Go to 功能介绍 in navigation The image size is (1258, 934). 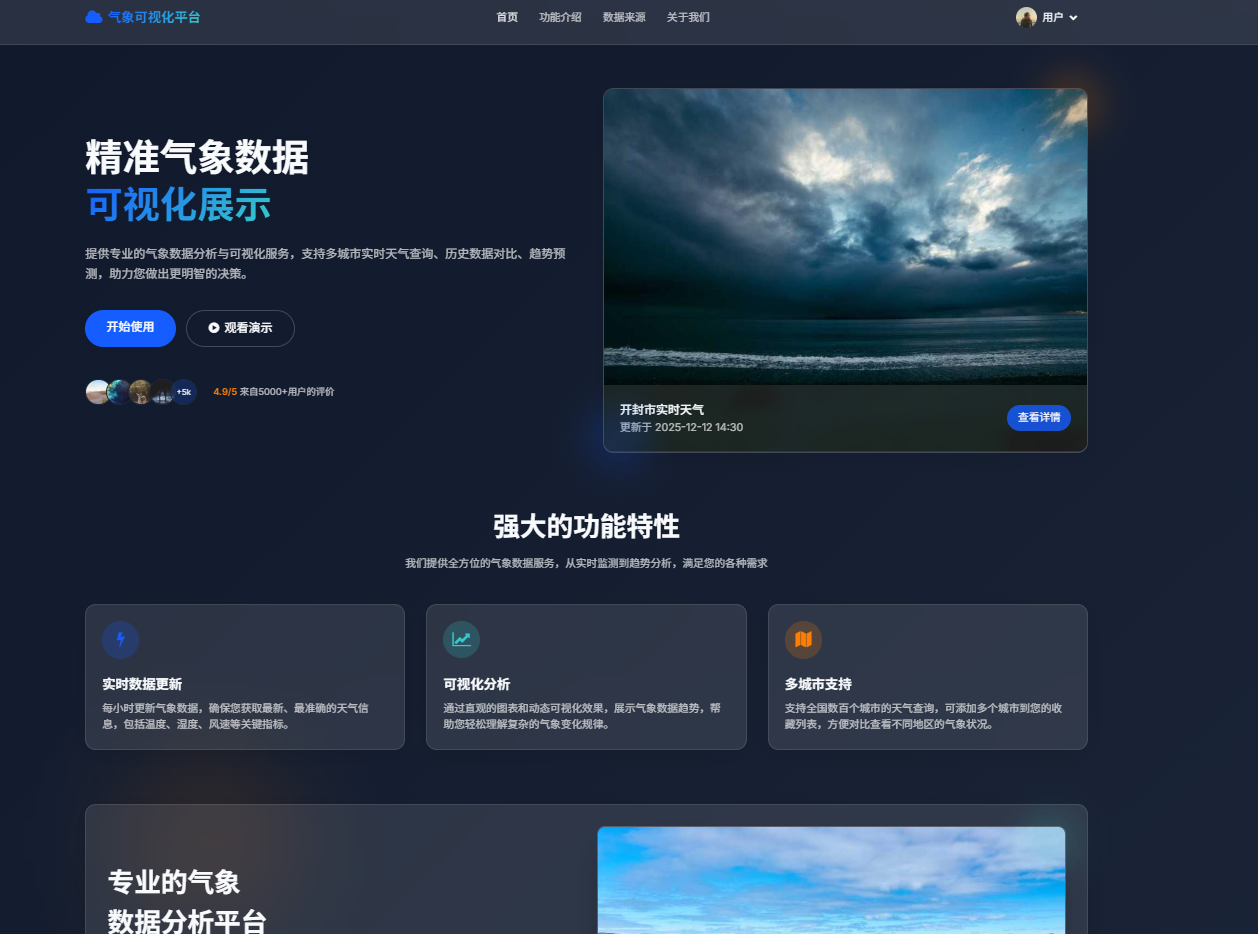(x=560, y=17)
